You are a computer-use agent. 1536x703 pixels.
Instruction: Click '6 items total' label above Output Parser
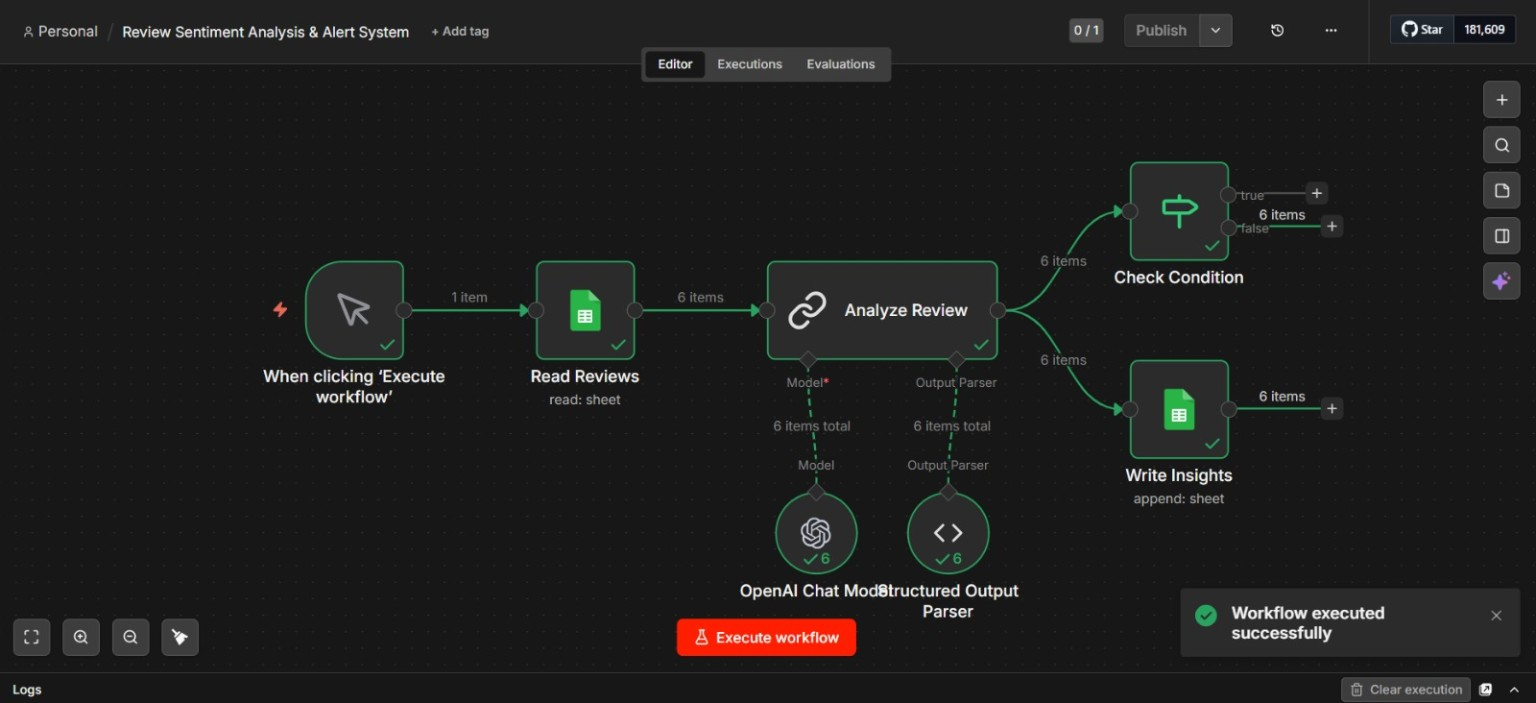click(952, 426)
